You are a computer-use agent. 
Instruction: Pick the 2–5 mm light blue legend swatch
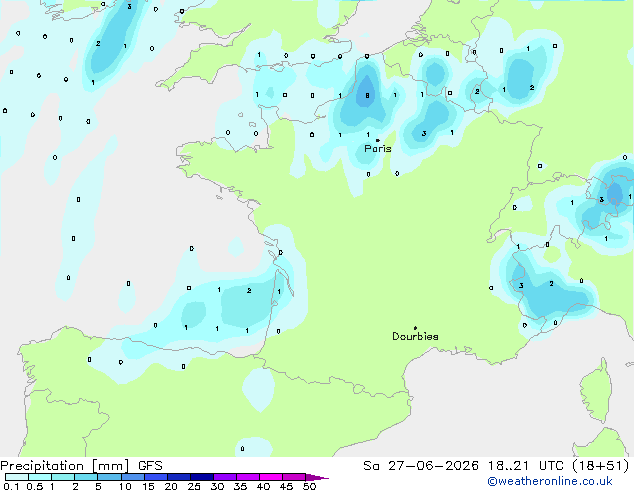pyautogui.click(x=86, y=477)
